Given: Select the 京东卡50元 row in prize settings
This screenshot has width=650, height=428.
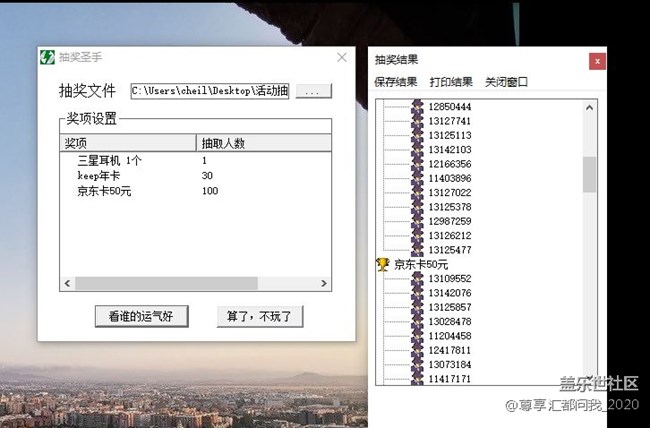Looking at the screenshot, I should click(195, 191).
